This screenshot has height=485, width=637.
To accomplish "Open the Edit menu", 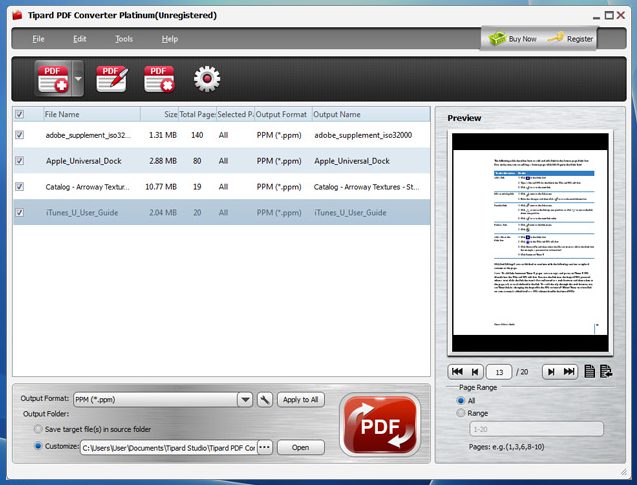I will (x=80, y=39).
